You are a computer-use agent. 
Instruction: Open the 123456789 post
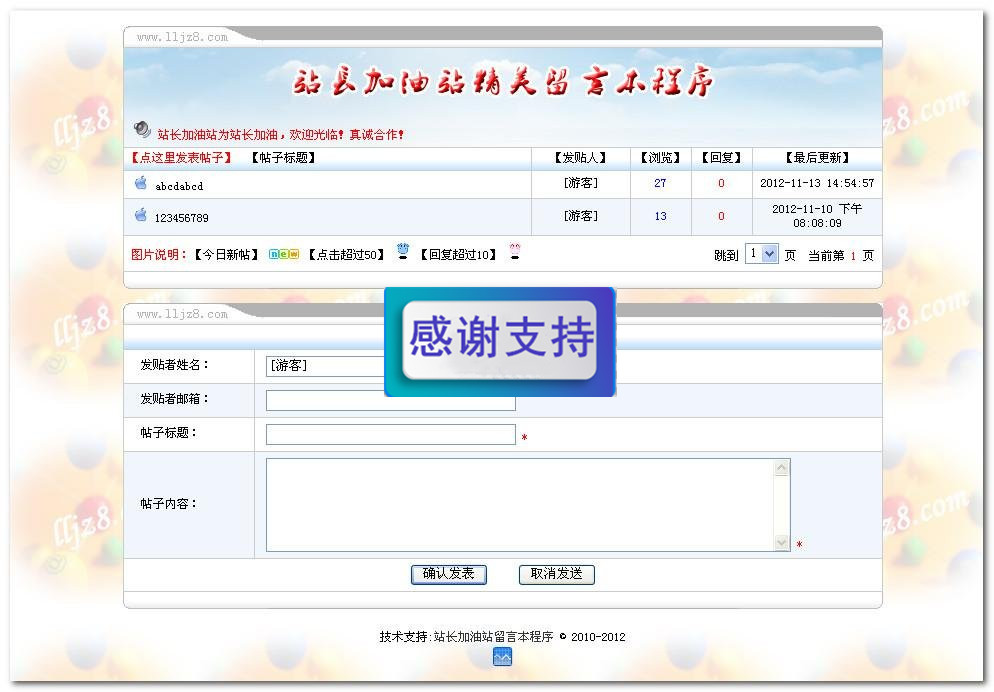[x=181, y=218]
